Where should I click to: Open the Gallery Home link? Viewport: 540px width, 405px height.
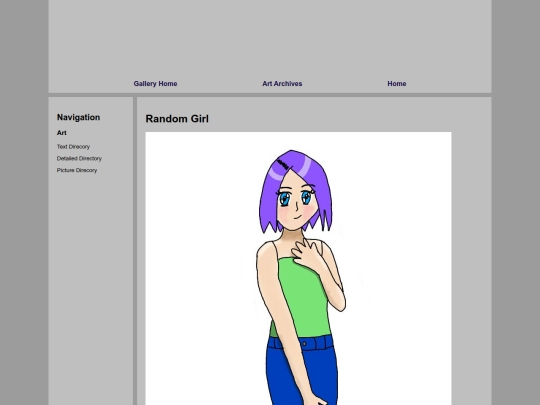155,84
